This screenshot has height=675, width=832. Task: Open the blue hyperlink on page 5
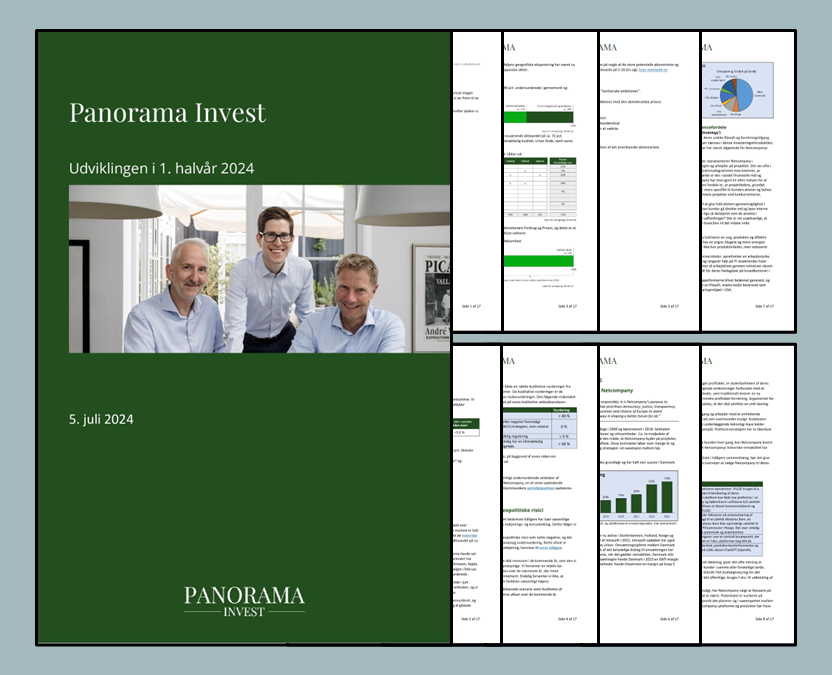653,70
